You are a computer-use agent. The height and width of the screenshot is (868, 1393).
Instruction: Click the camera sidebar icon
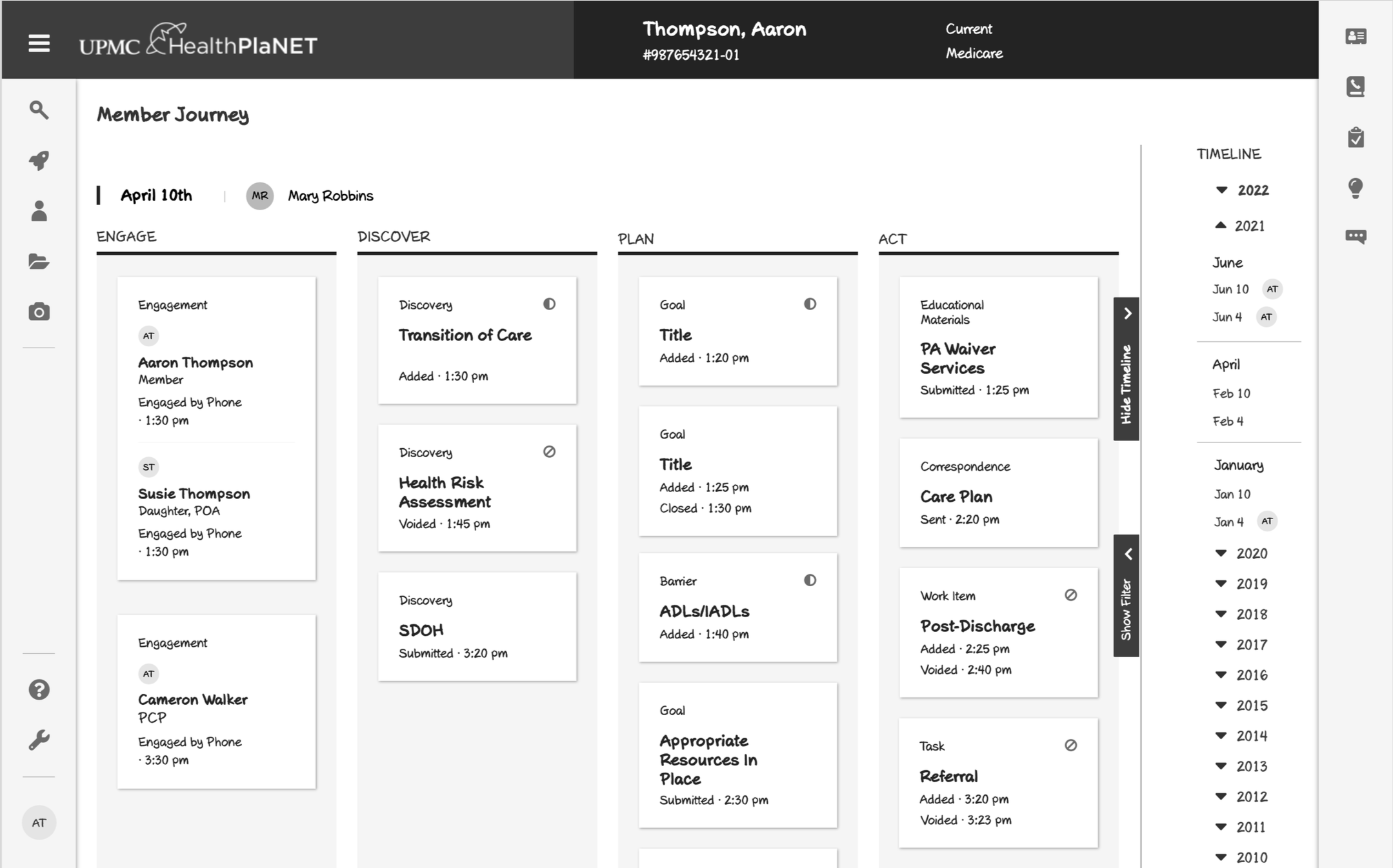click(x=39, y=312)
